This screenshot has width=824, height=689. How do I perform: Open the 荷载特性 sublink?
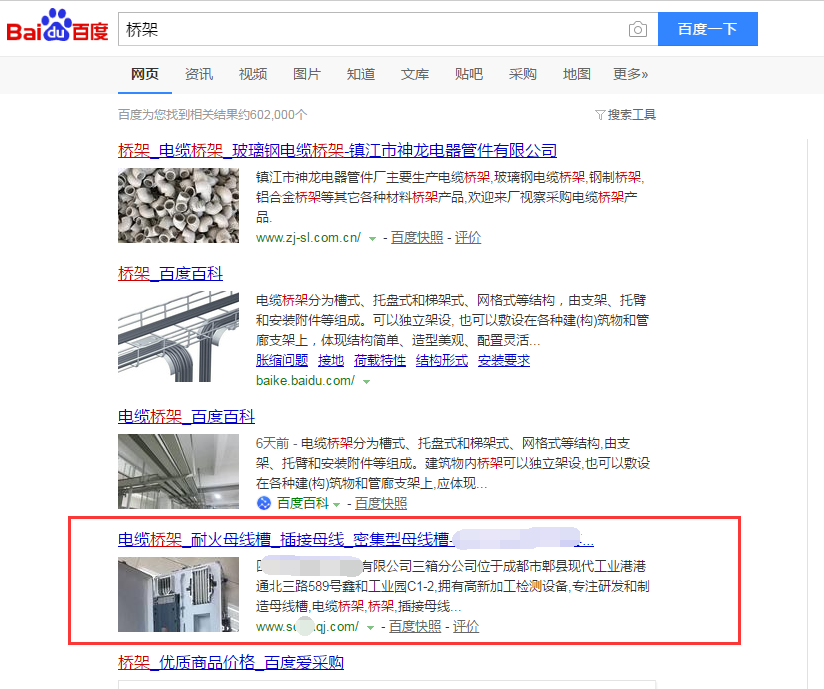(380, 361)
